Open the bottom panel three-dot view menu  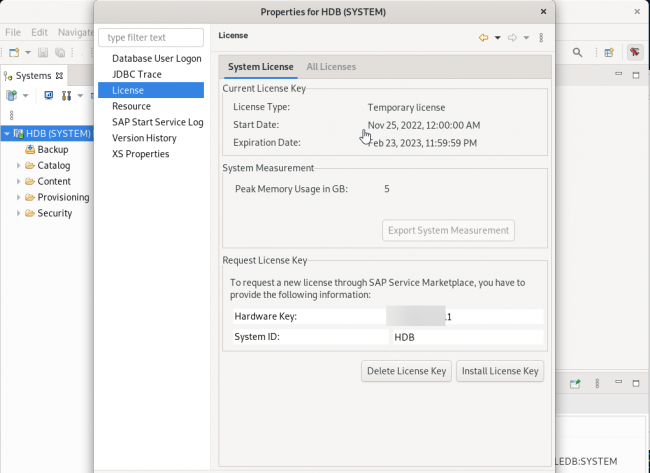tap(597, 384)
